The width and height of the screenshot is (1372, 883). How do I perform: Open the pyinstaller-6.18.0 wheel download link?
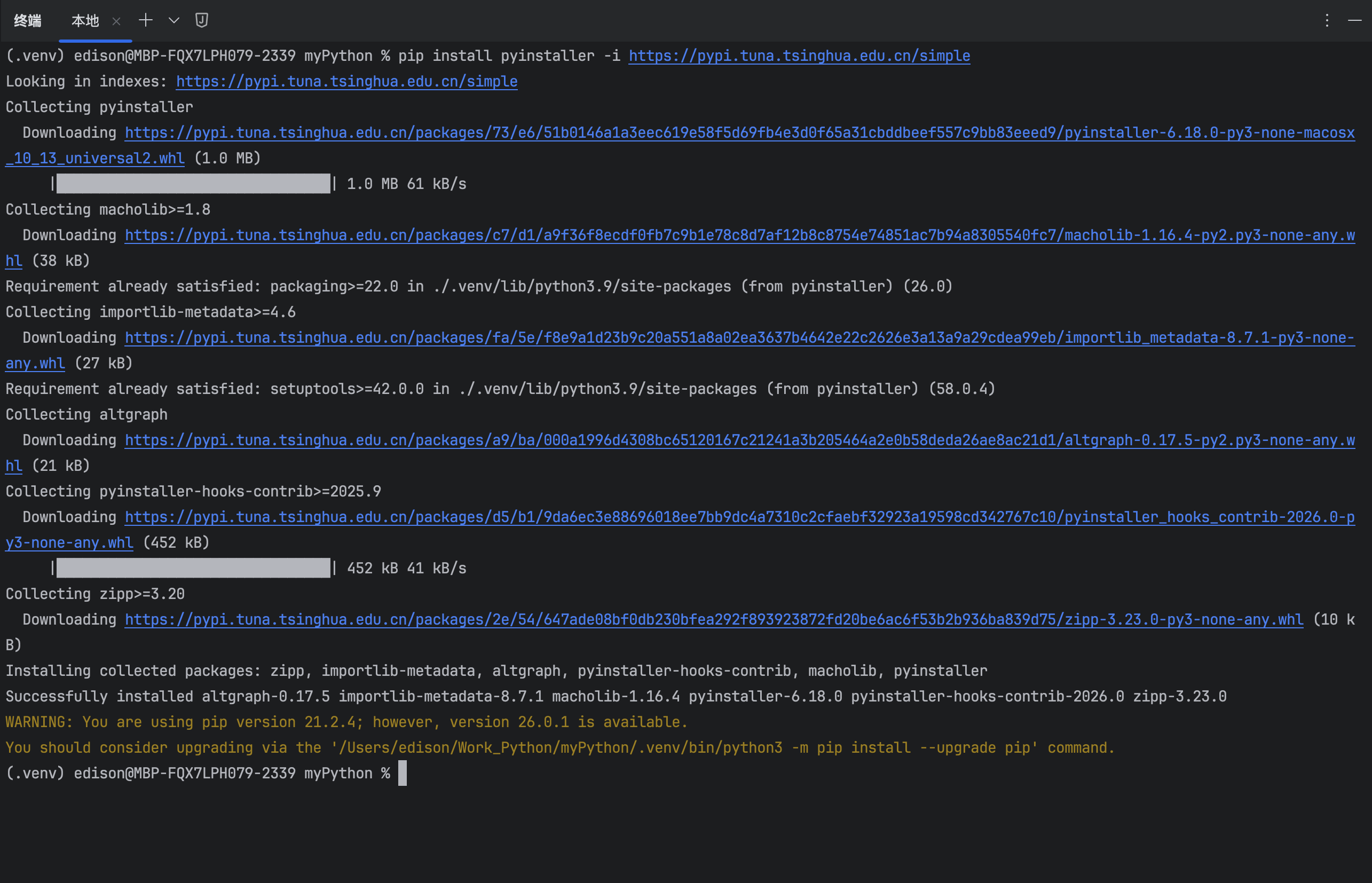tap(739, 133)
